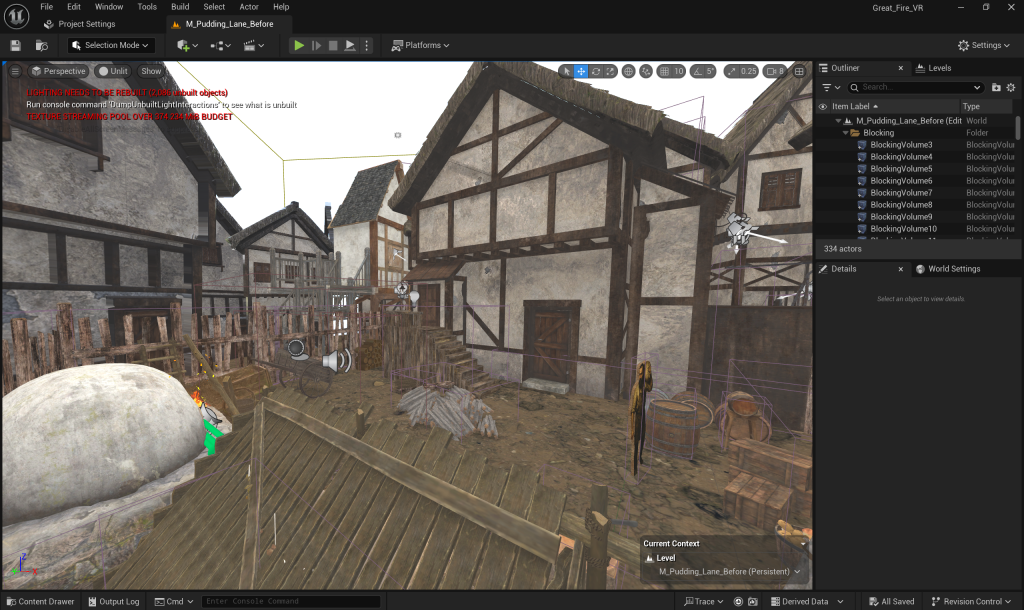This screenshot has height=610, width=1024.
Task: Open the Output Log
Action: pyautogui.click(x=114, y=602)
